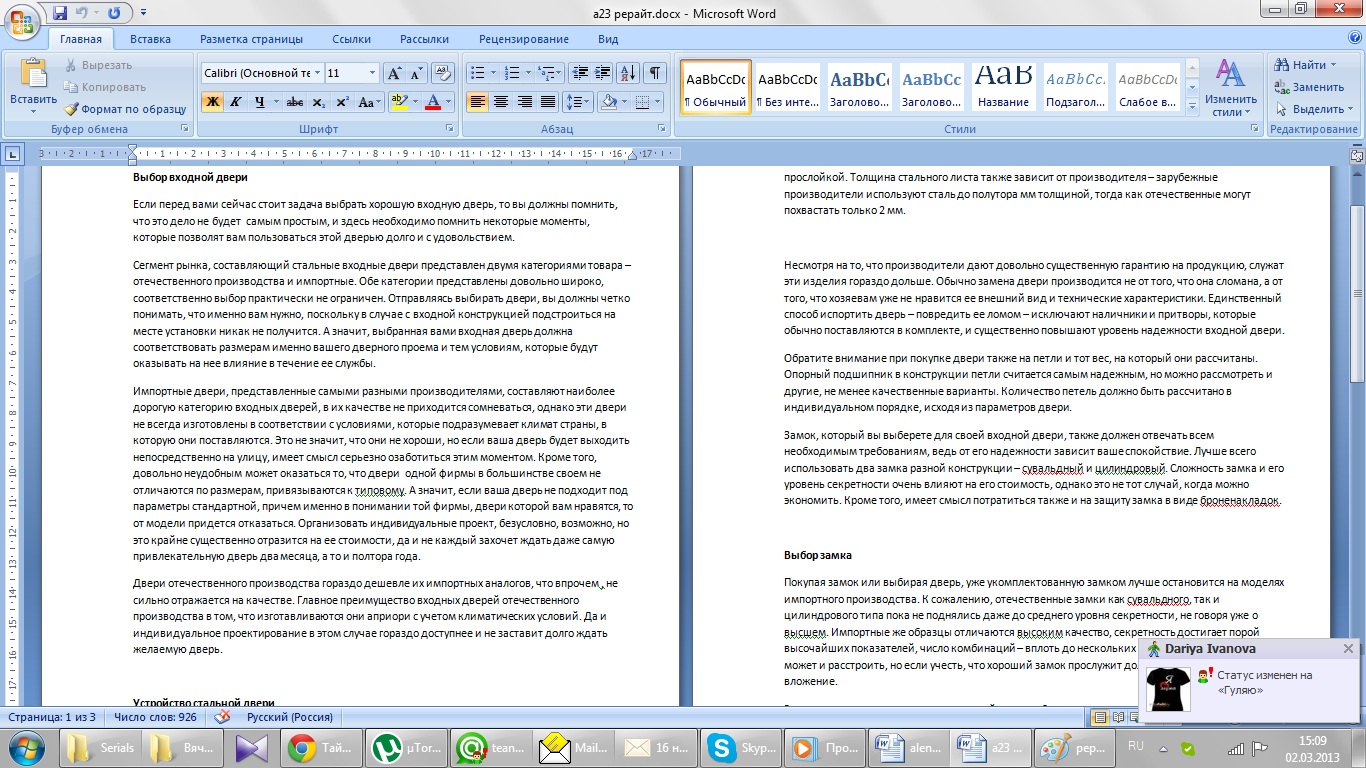Apply superscript formatting

pyautogui.click(x=342, y=102)
